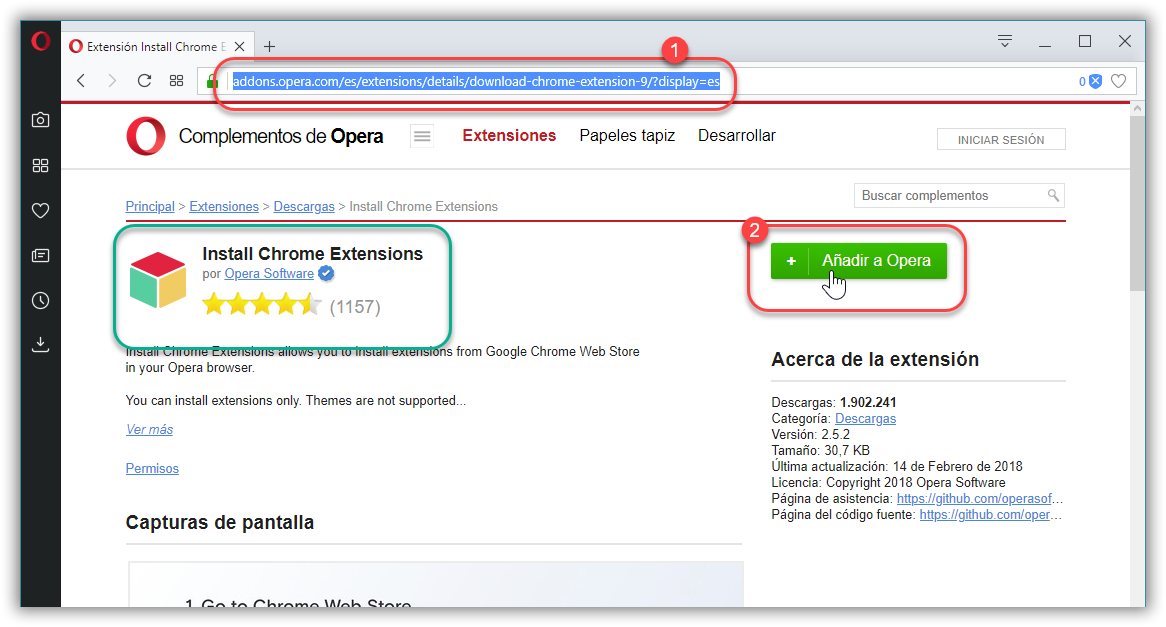The height and width of the screenshot is (627, 1166).
Task: Click the Acerca de la extensión heading
Action: [875, 359]
